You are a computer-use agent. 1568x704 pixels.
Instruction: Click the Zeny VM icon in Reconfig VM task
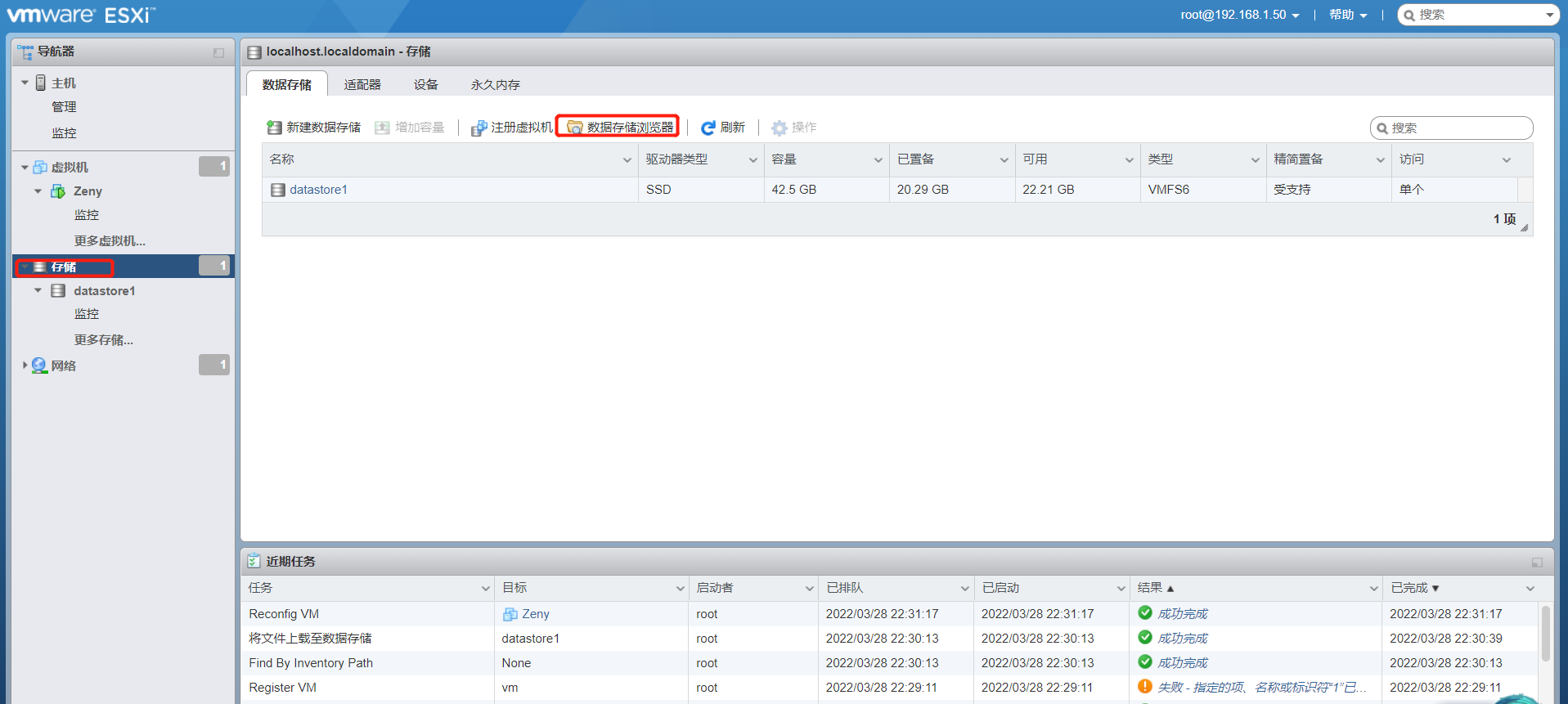[x=510, y=614]
